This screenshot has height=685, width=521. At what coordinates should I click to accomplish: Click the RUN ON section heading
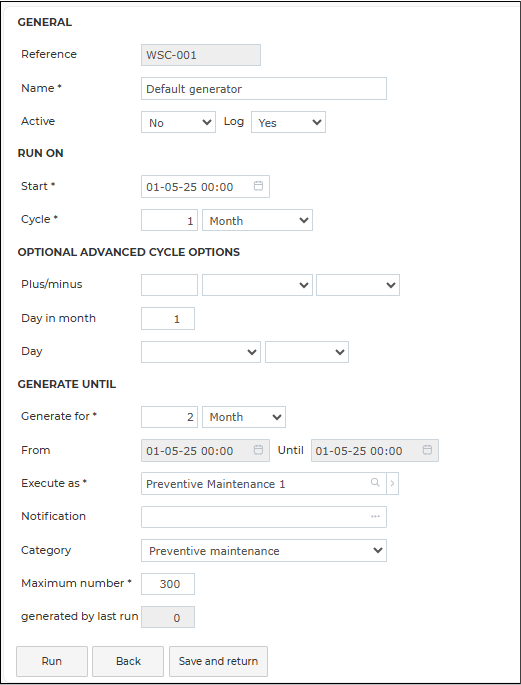coord(40,153)
